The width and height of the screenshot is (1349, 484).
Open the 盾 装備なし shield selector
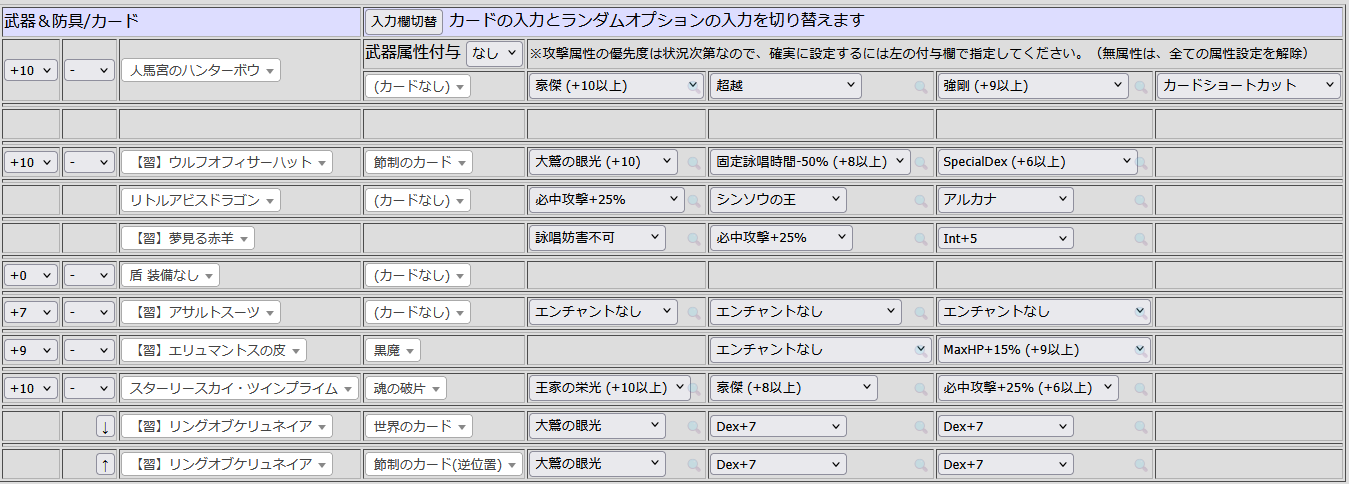pyautogui.click(x=170, y=275)
